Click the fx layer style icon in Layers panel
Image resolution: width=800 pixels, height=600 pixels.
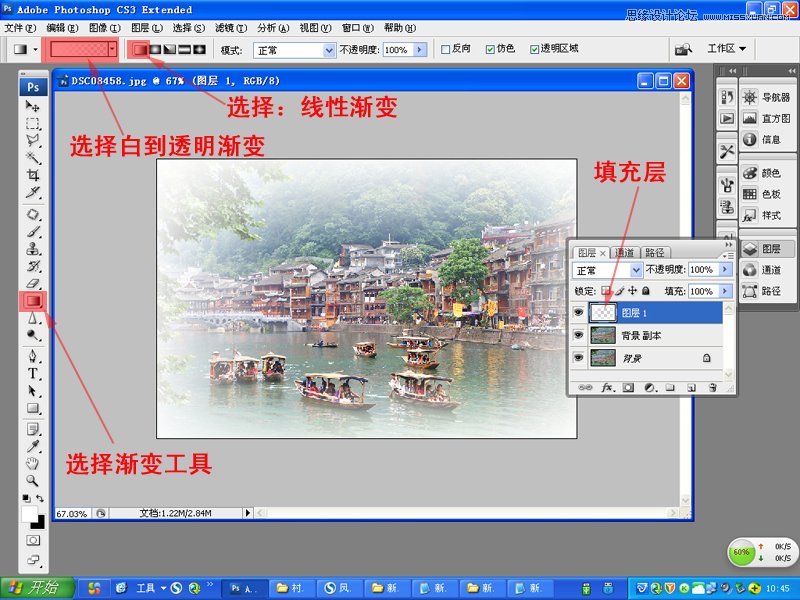(605, 386)
